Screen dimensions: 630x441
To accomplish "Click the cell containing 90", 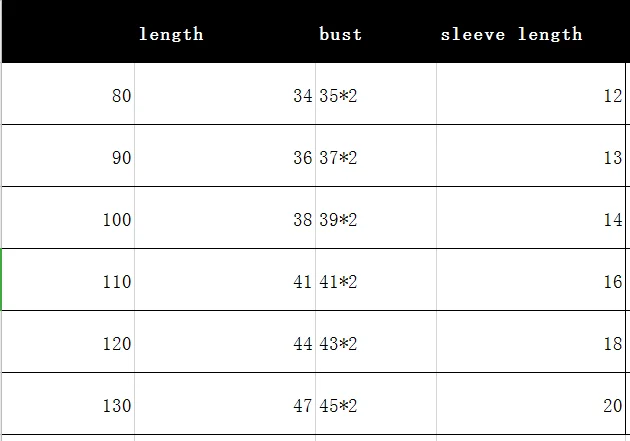I will click(x=68, y=155).
